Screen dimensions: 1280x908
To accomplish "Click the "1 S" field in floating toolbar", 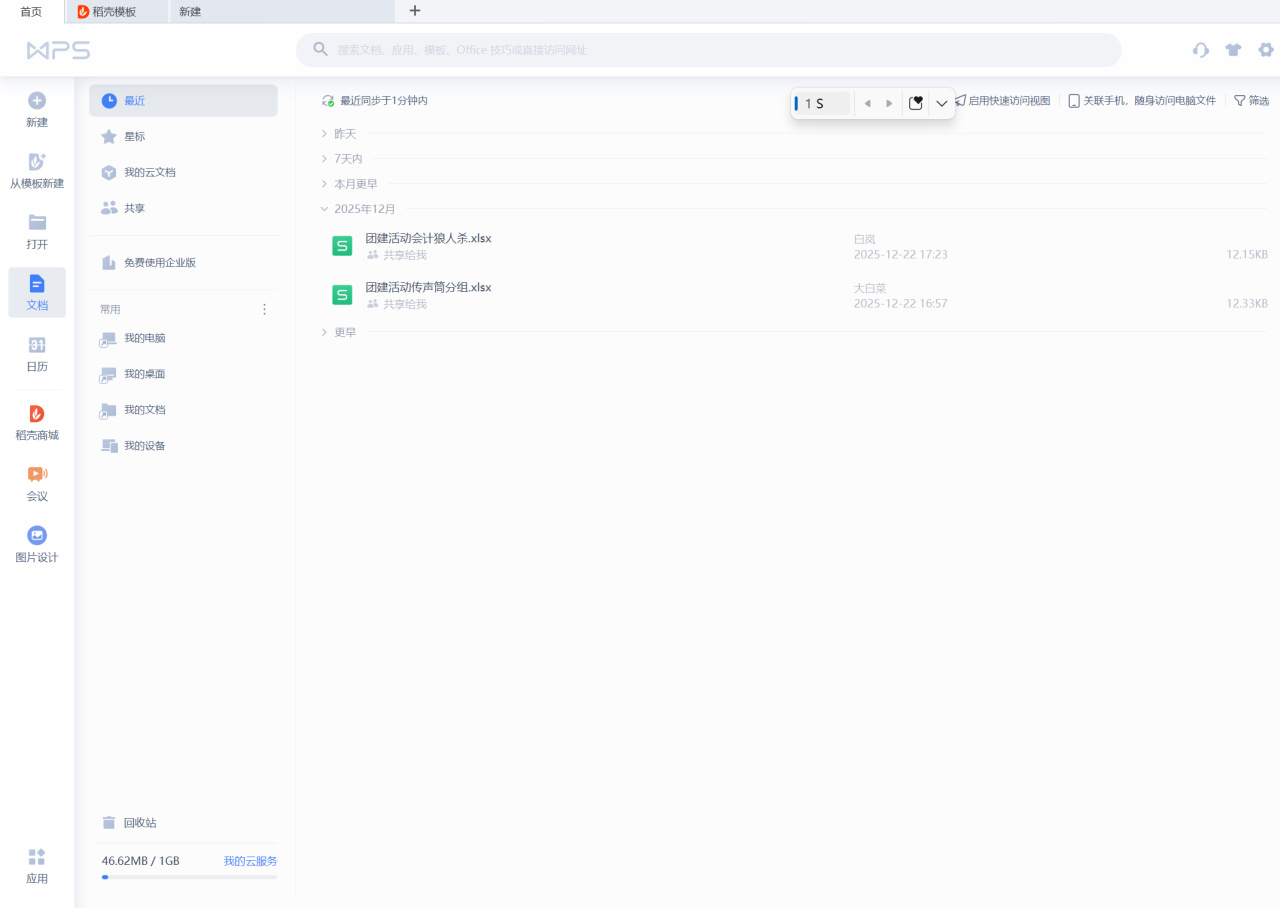I will (x=822, y=103).
